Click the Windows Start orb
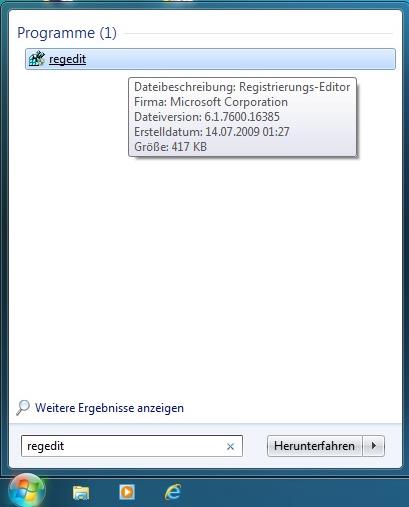Screen dimensions: 409x507 click(27, 491)
